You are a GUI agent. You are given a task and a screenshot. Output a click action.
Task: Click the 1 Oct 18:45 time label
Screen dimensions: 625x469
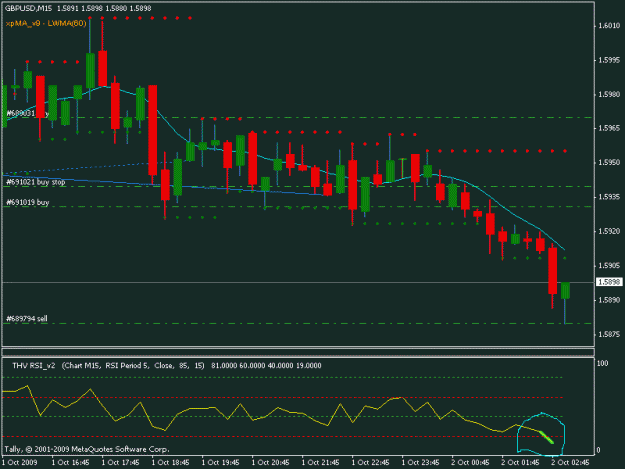(170, 463)
